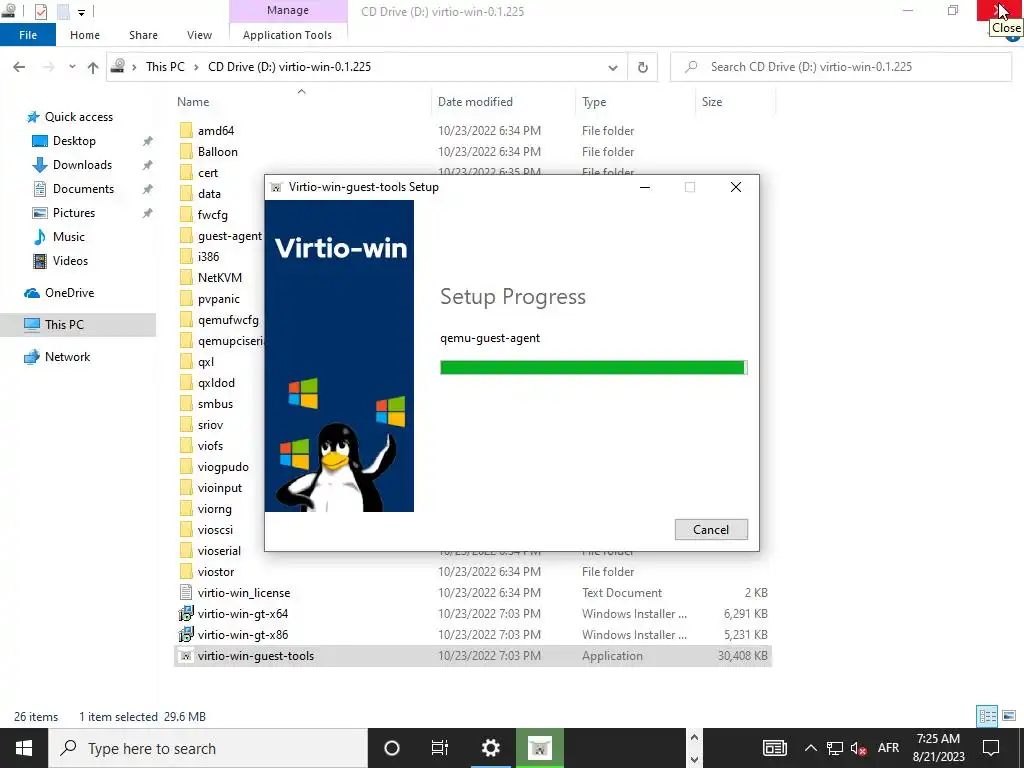Go back with the Explorer back arrow
This screenshot has height=768, width=1024.
coord(19,67)
